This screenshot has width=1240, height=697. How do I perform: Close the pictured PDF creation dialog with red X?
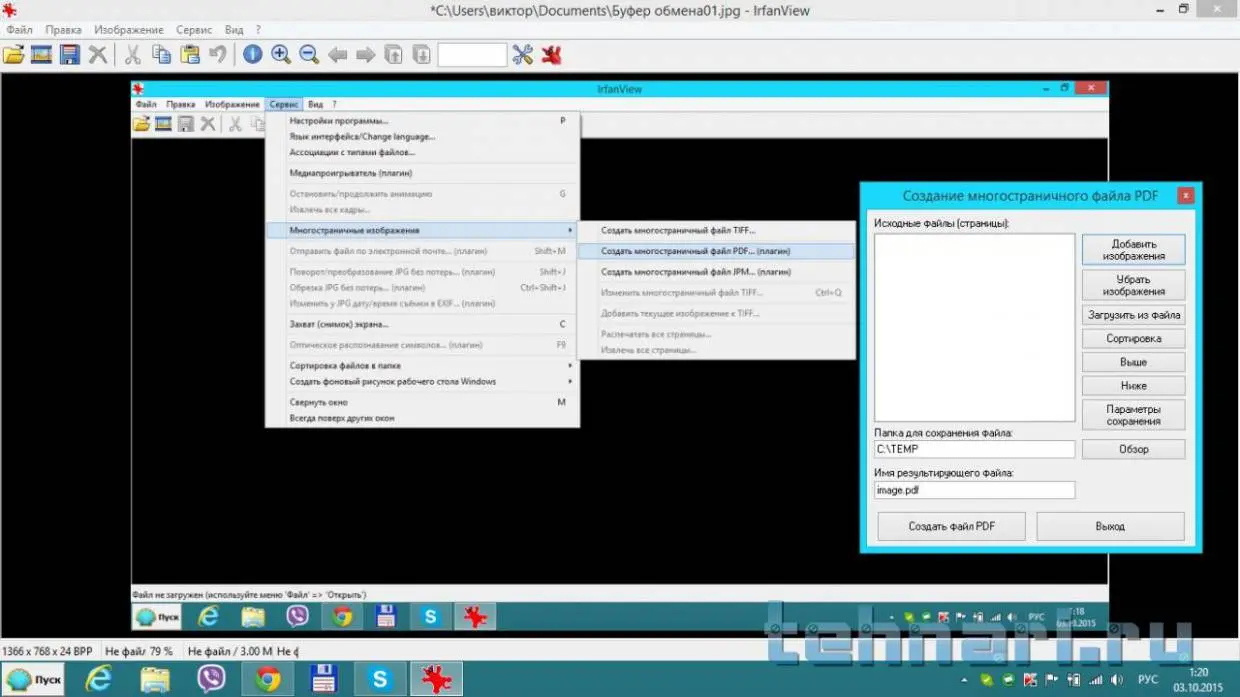(x=1185, y=196)
